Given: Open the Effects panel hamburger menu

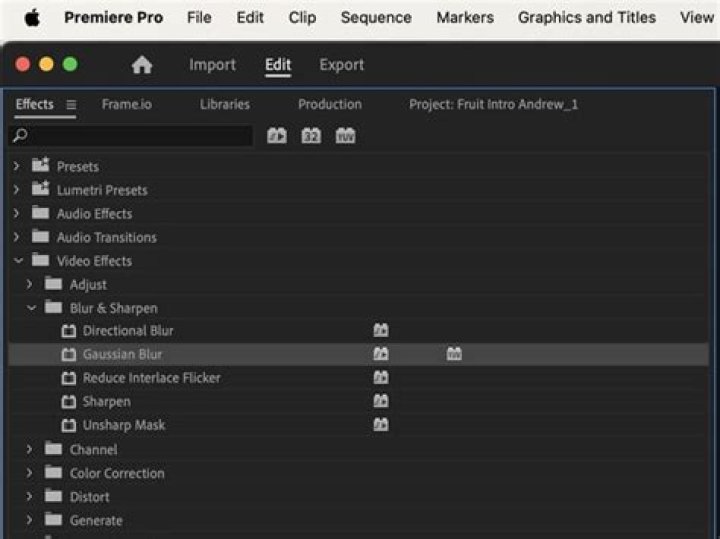Looking at the screenshot, I should coord(71,105).
